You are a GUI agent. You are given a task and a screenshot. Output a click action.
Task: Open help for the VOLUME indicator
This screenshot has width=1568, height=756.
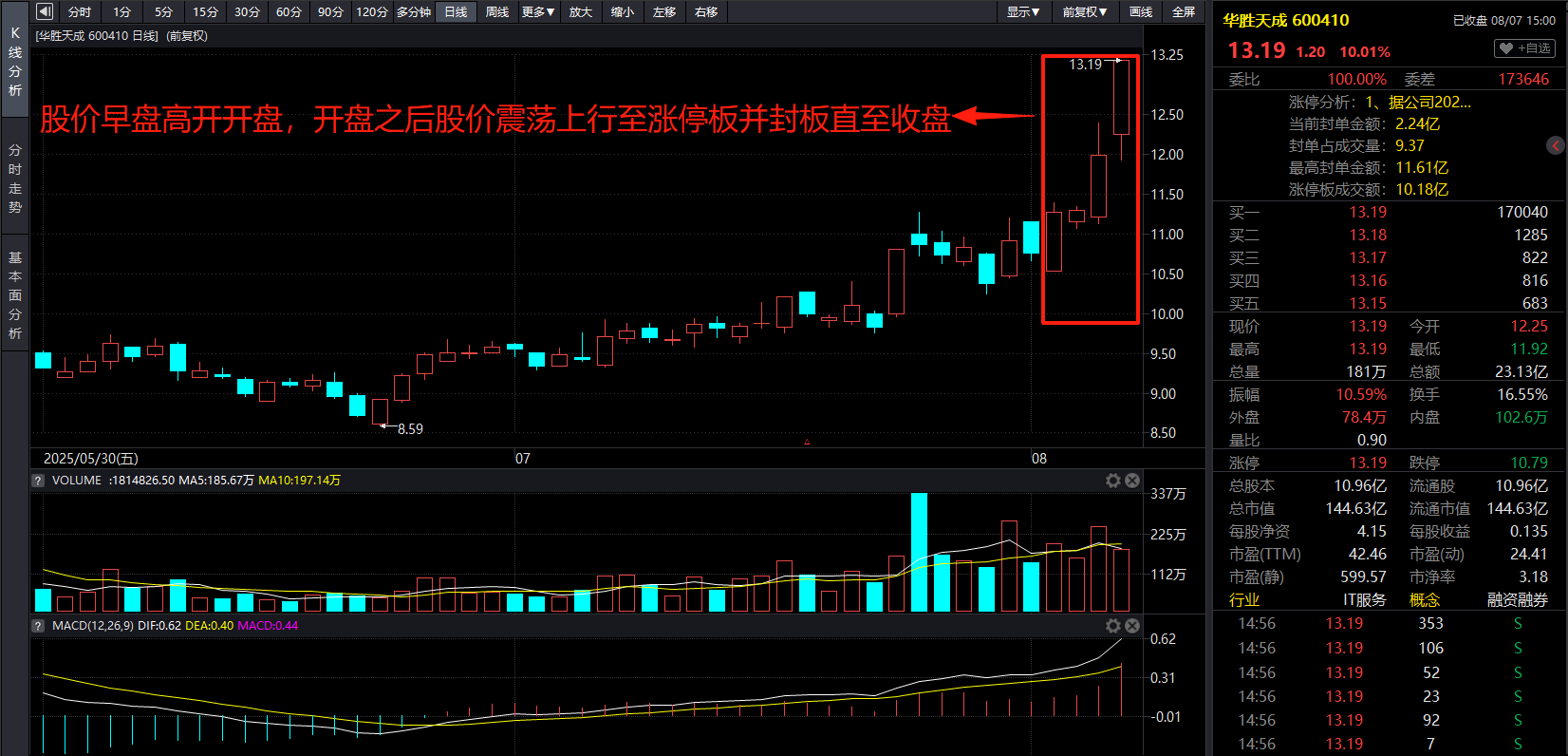tap(38, 481)
